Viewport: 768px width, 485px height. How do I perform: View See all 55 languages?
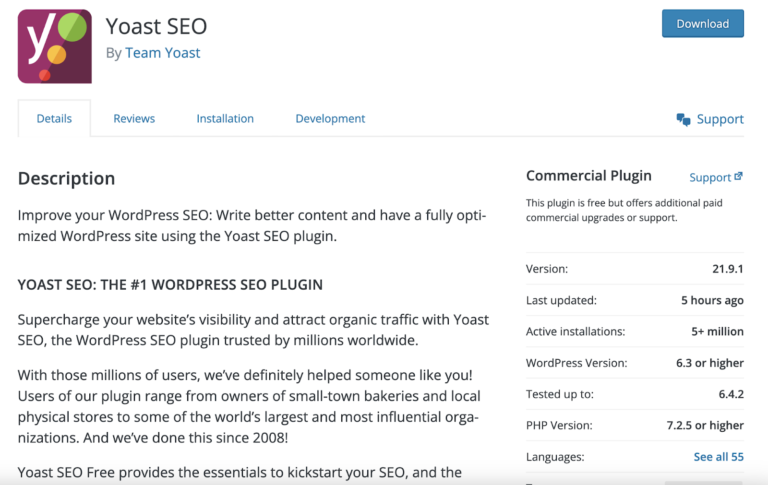coord(719,457)
